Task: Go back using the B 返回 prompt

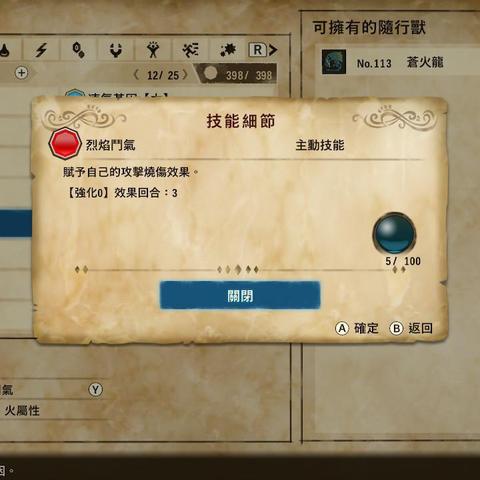Action: point(411,328)
